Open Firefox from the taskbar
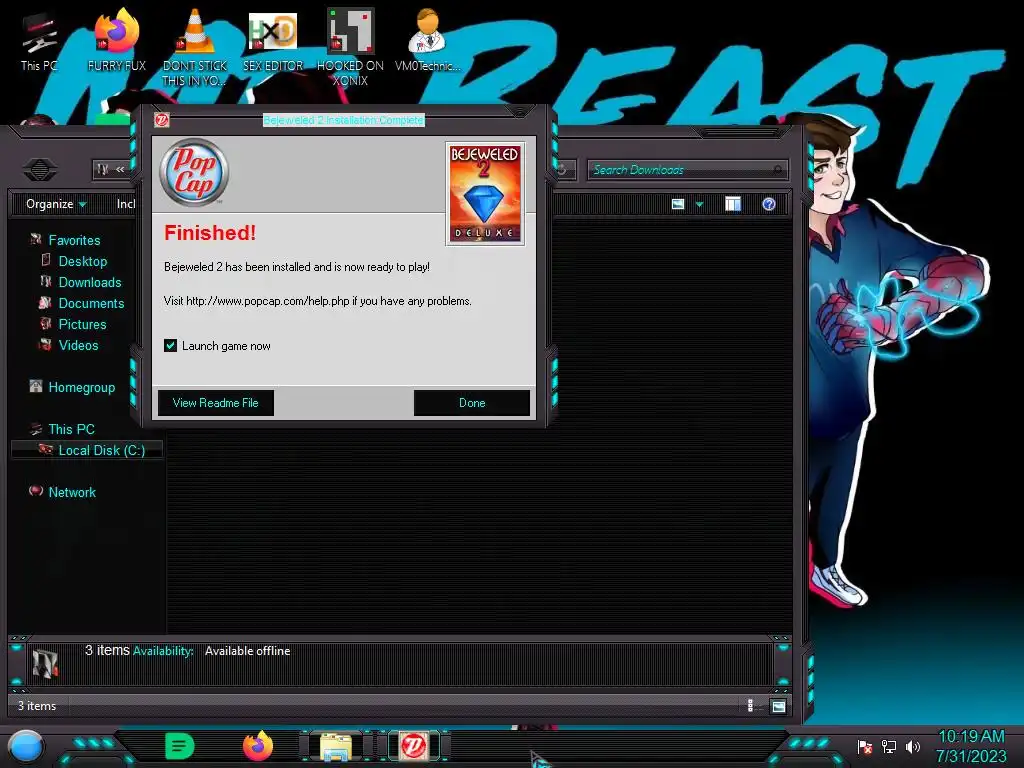The height and width of the screenshot is (768, 1024). coord(257,746)
